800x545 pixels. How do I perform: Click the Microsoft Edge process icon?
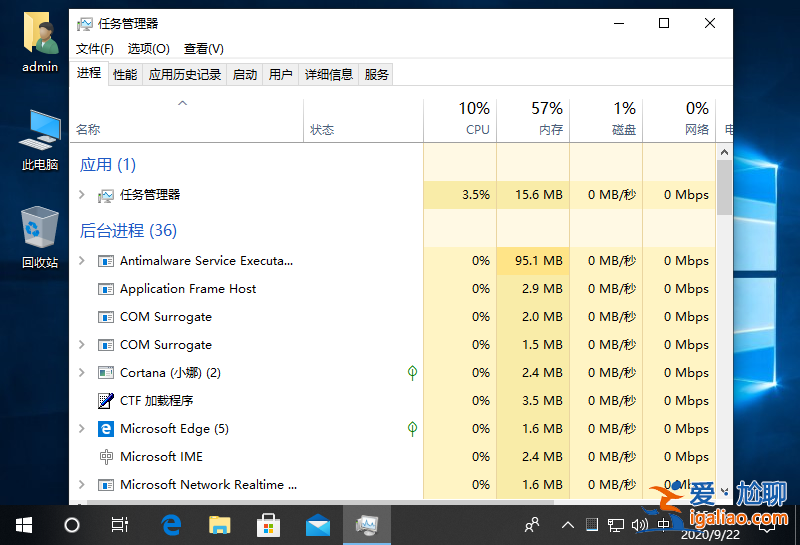tap(106, 429)
